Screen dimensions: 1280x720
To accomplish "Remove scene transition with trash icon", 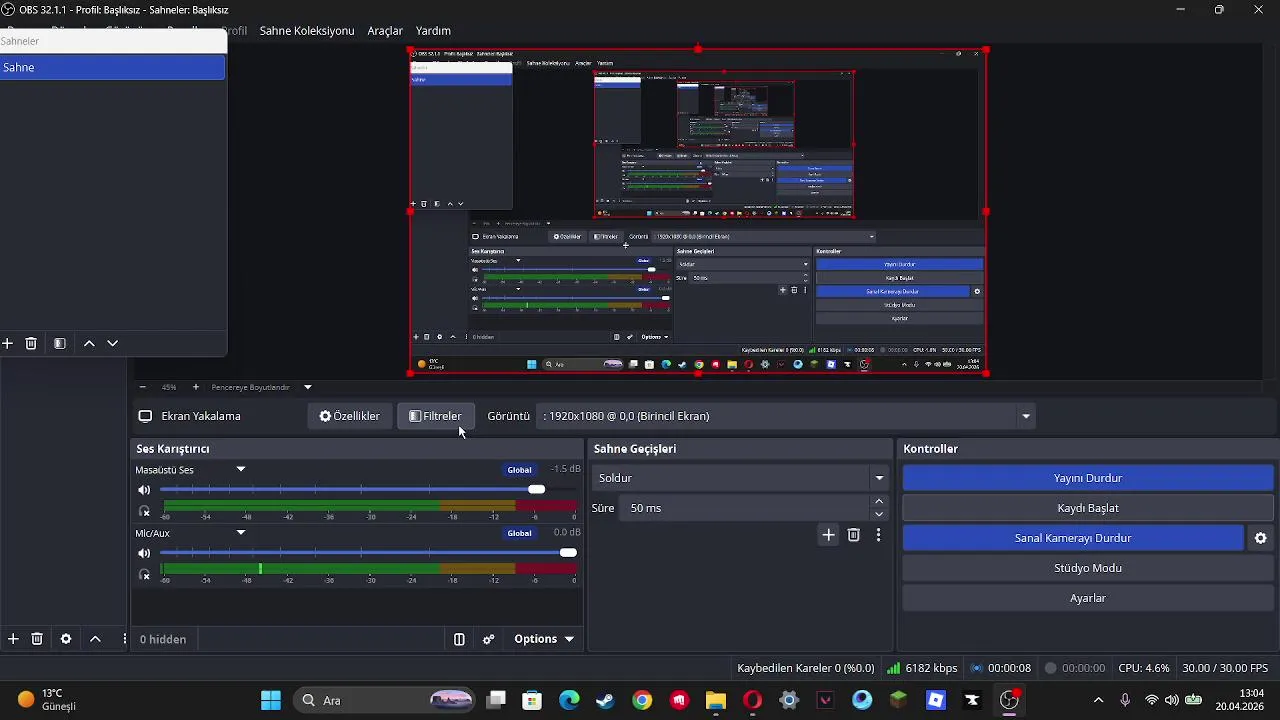I will pos(853,535).
